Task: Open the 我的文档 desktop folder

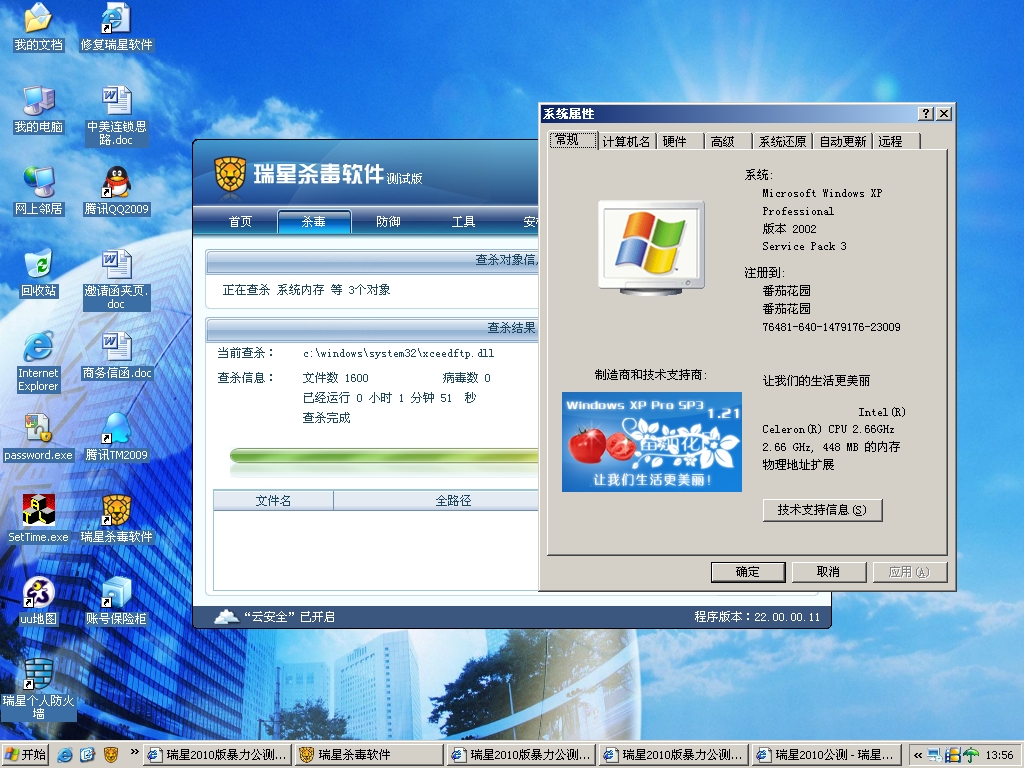Action: [38, 27]
